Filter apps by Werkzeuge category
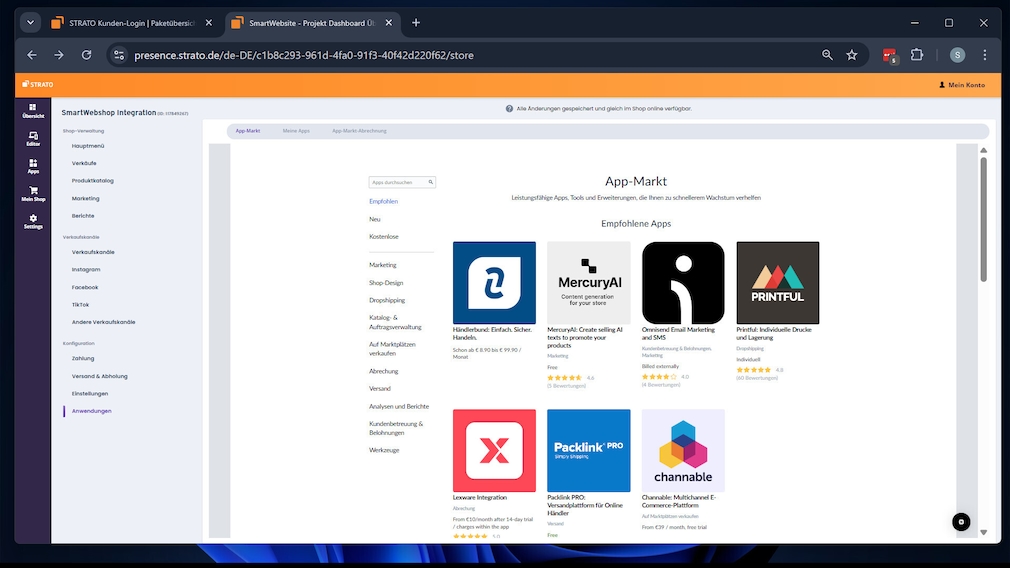Screen dimensions: 1010x568 pos(384,450)
